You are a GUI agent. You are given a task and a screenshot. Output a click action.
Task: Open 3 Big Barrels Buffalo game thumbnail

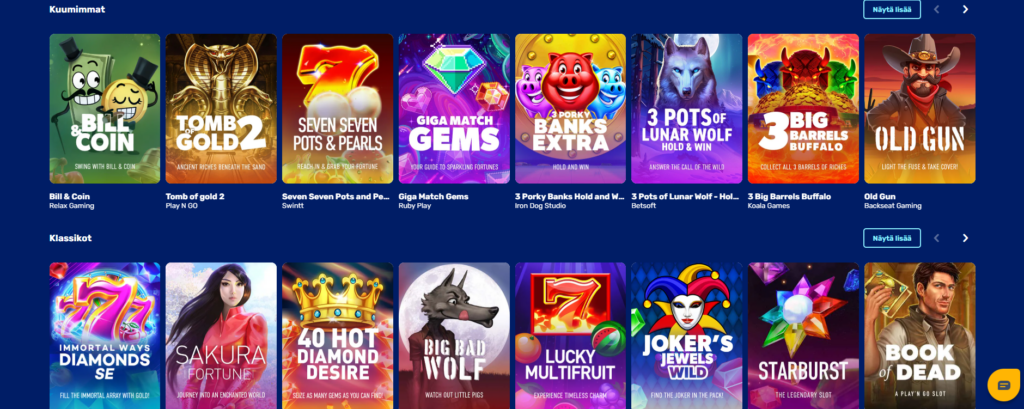[803, 108]
